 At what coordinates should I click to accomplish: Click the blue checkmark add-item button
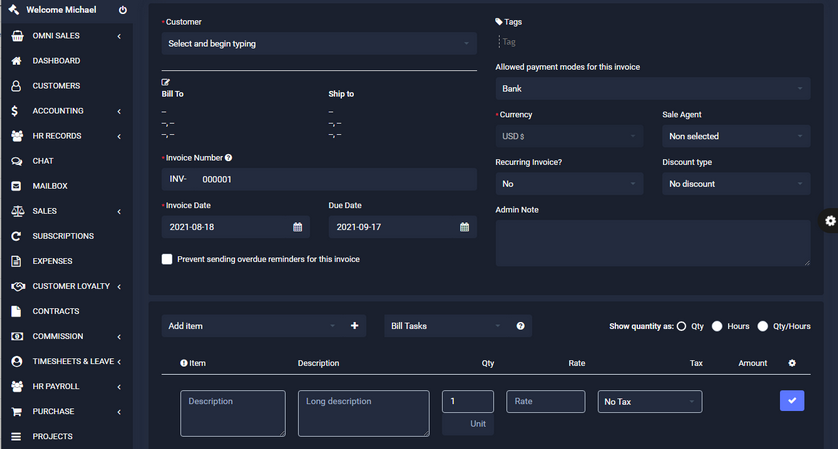[x=792, y=401]
